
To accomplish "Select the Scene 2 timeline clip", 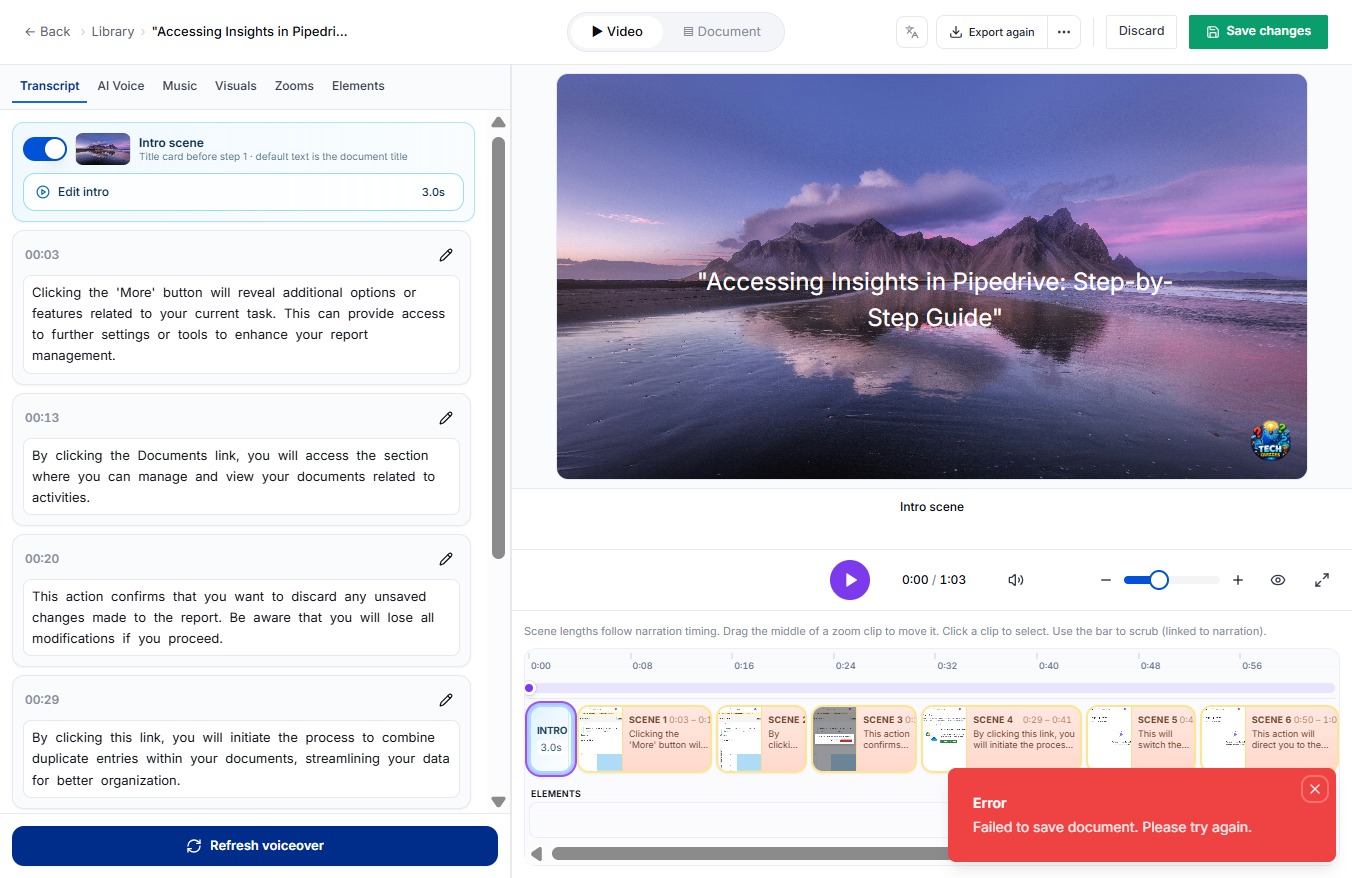I will (762, 739).
